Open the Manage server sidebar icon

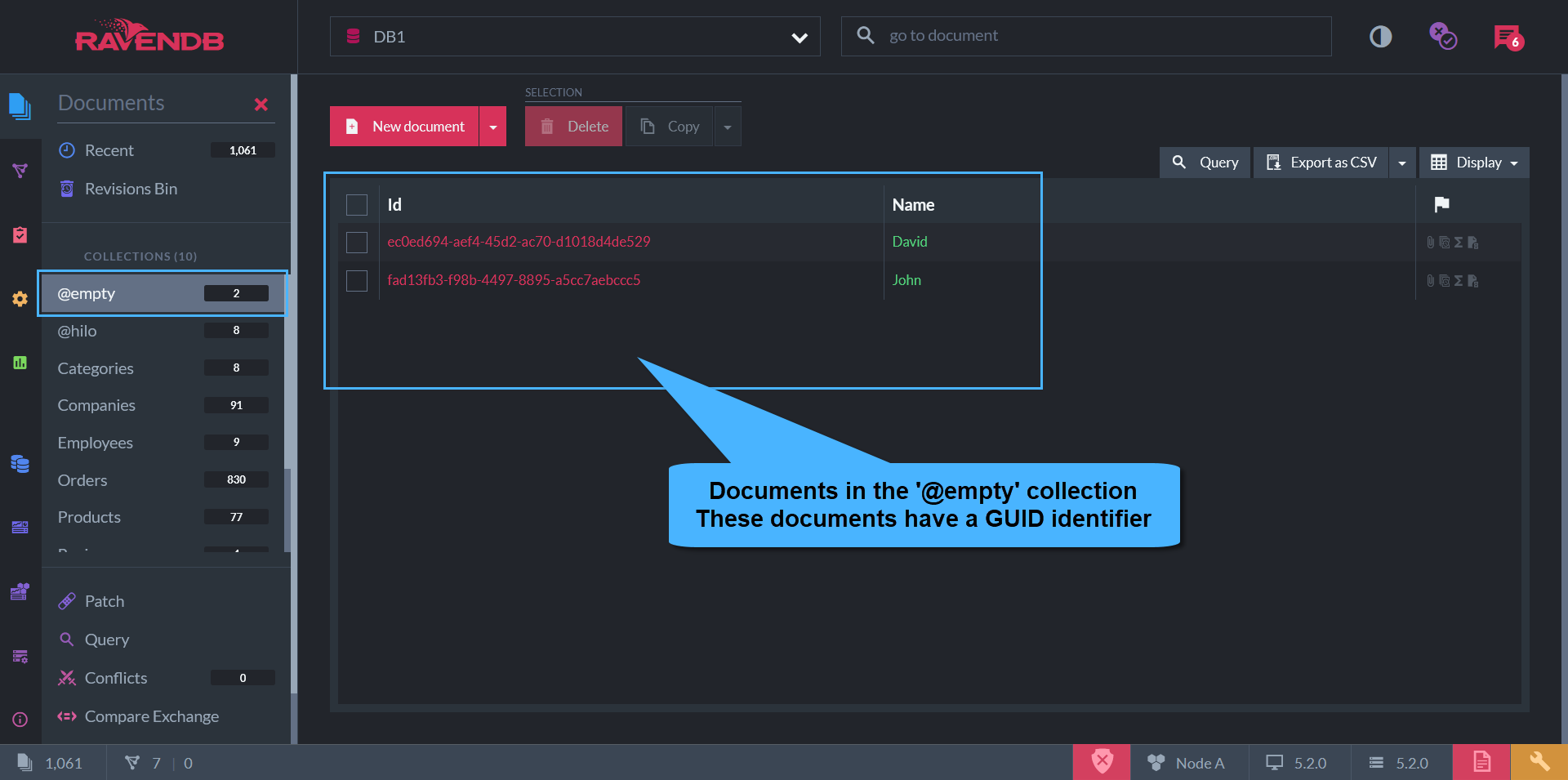tap(20, 591)
